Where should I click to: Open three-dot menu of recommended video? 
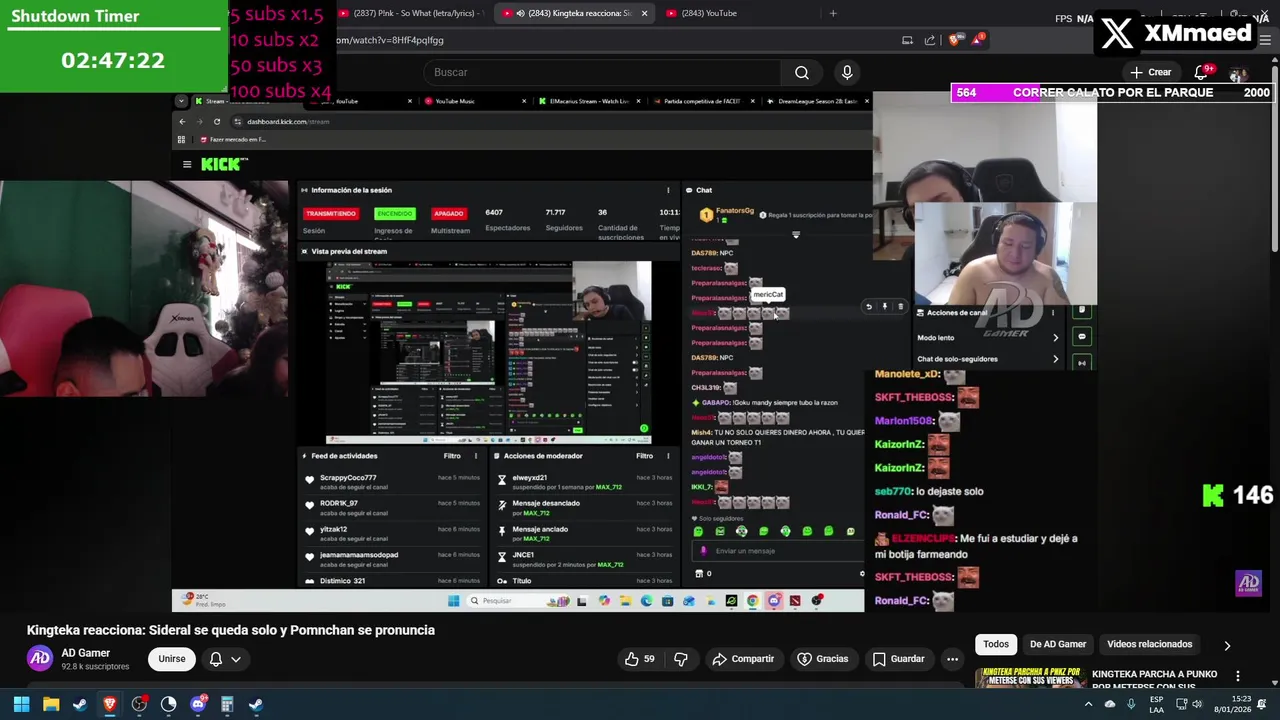point(1238,676)
